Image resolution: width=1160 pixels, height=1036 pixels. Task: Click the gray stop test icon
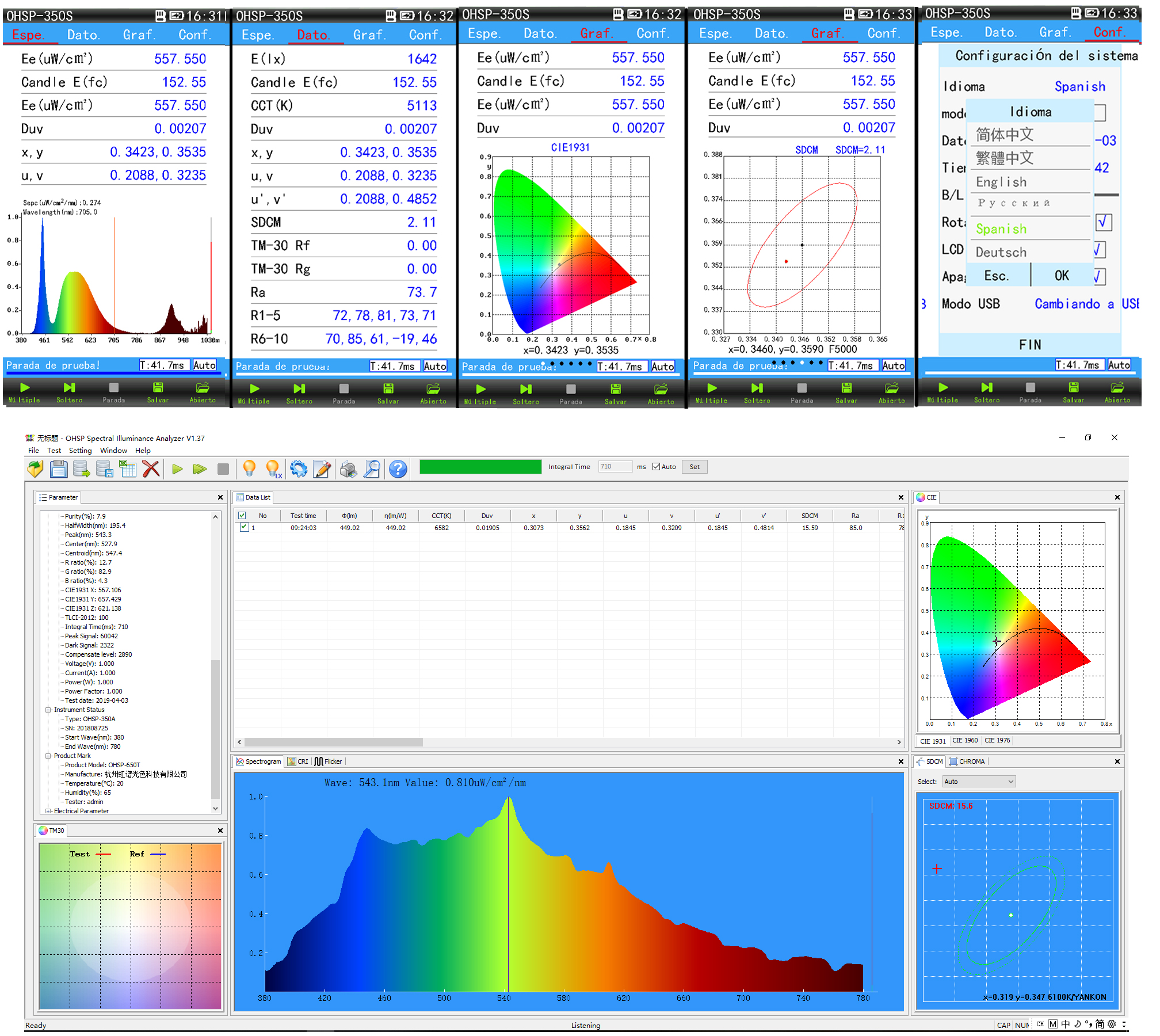pyautogui.click(x=223, y=470)
